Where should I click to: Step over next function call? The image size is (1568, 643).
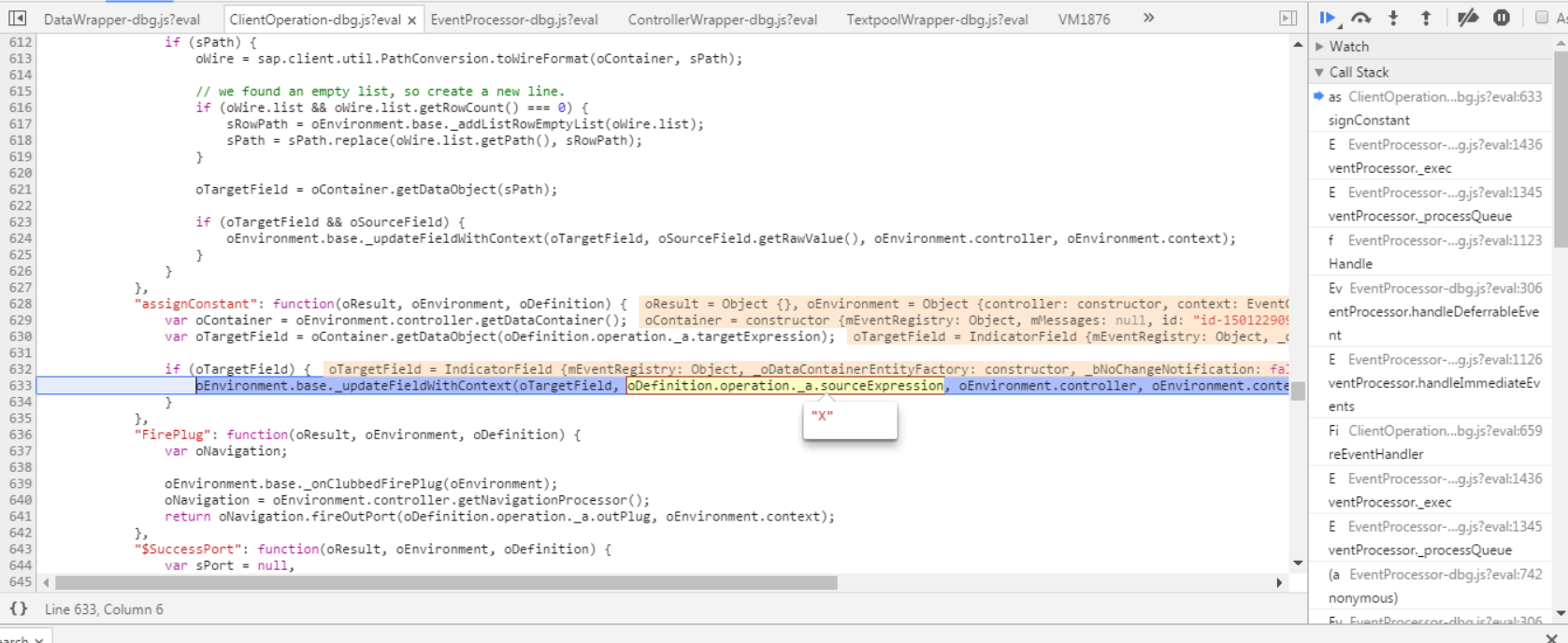click(x=1361, y=18)
